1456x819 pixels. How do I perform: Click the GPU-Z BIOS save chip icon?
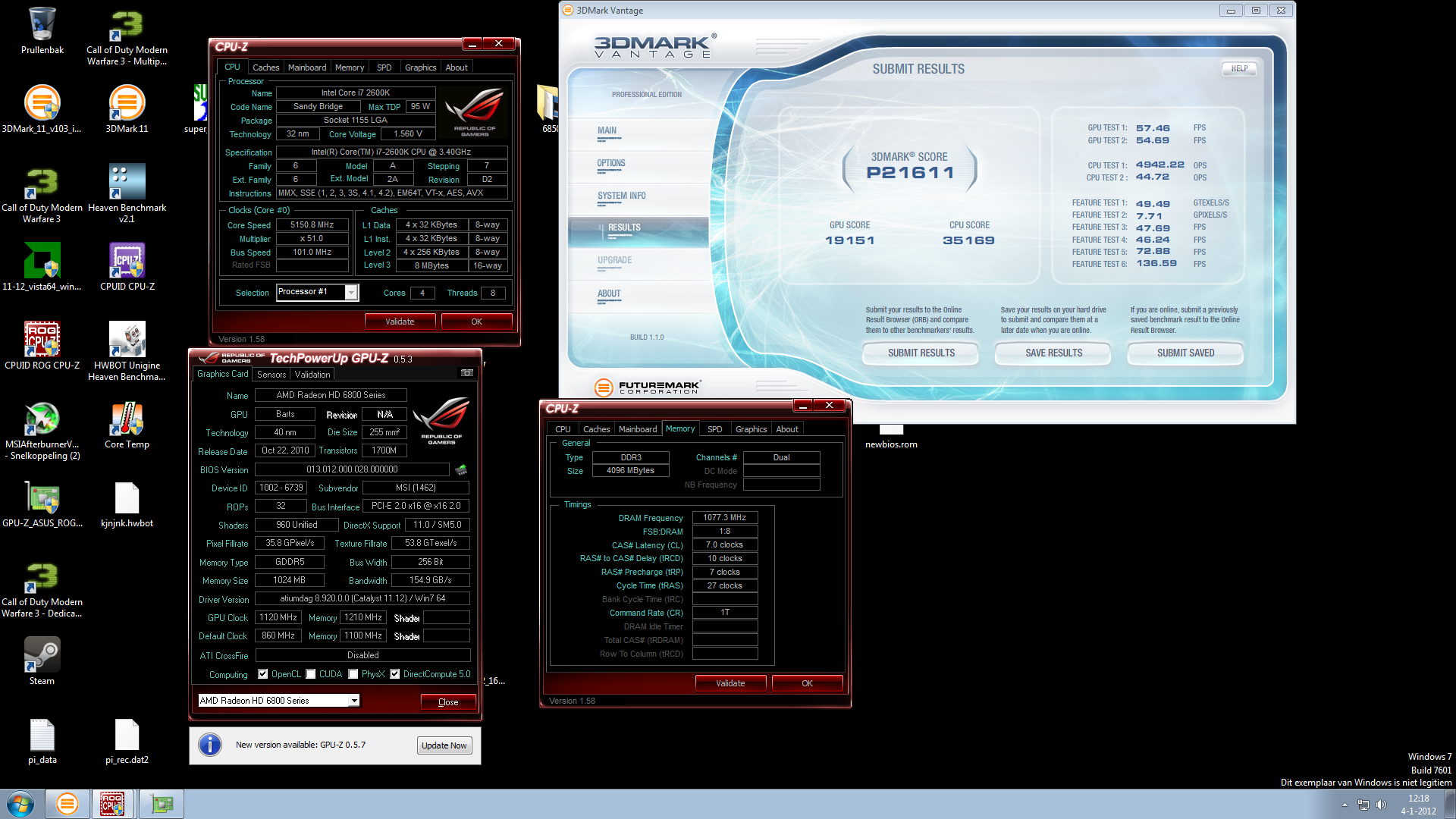pyautogui.click(x=461, y=469)
